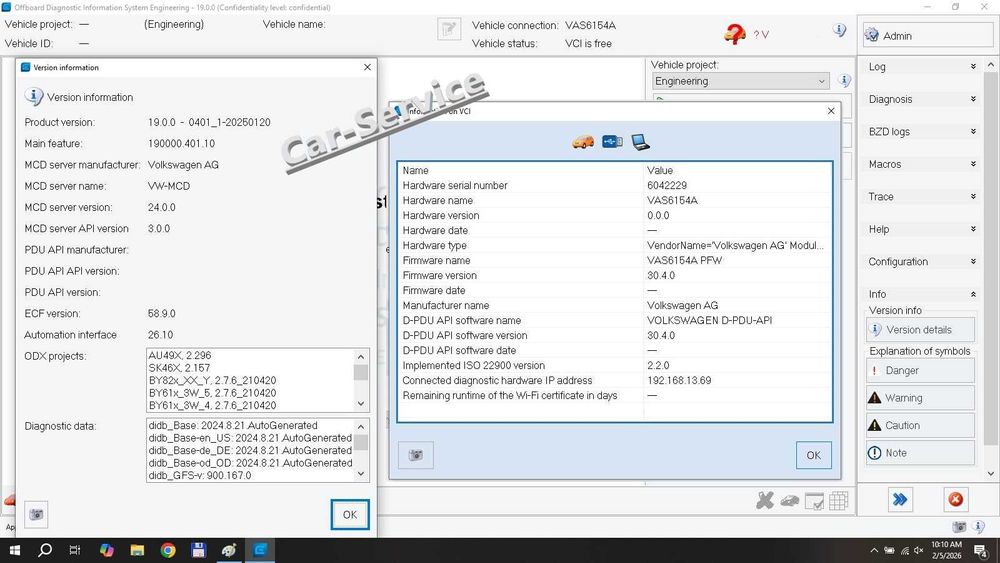Select ODX project 'SK46X, 2.157'

click(179, 368)
